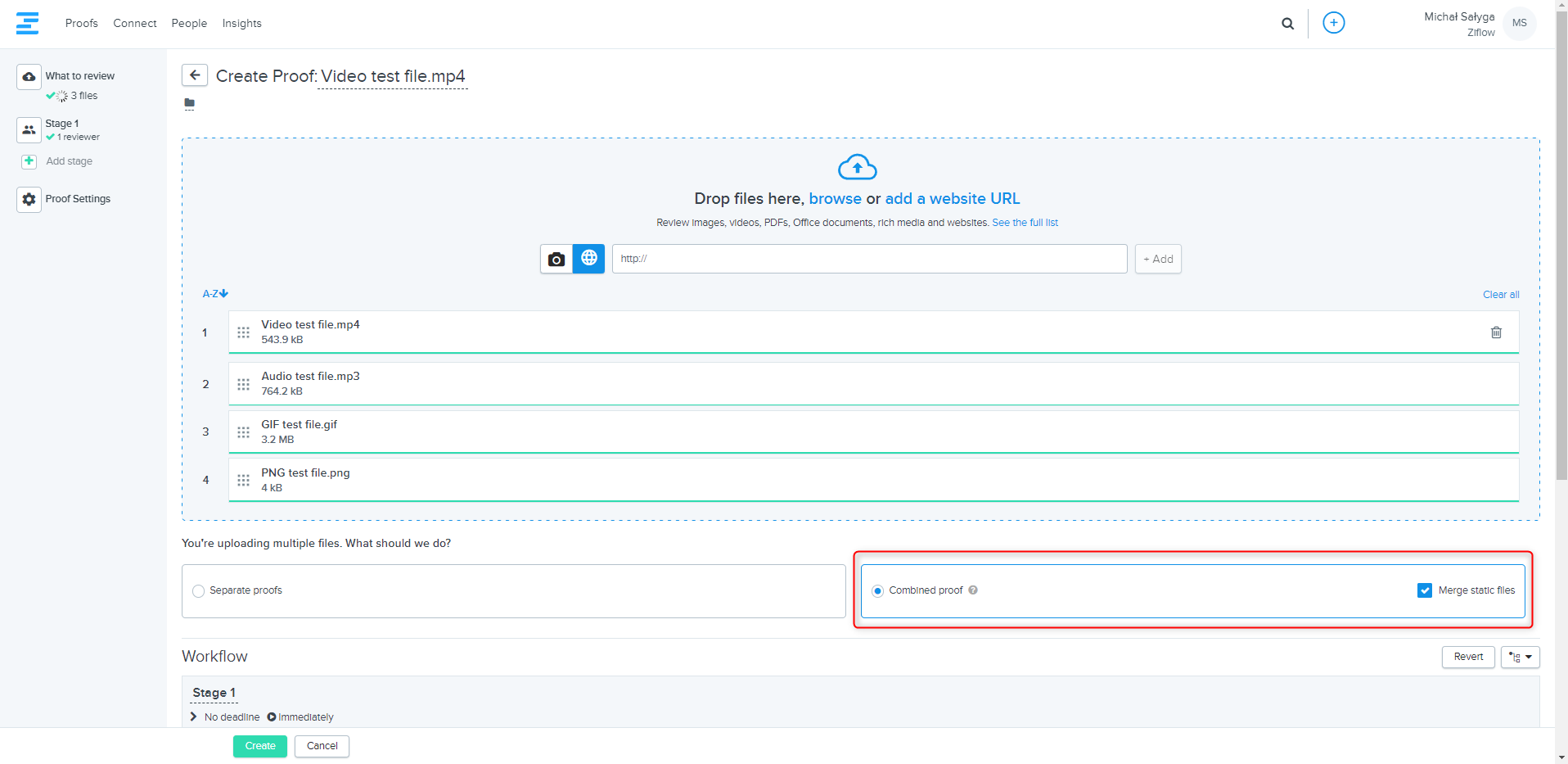Viewport: 1568px width, 764px height.
Task: Click the http:// URL input field
Action: click(x=869, y=259)
